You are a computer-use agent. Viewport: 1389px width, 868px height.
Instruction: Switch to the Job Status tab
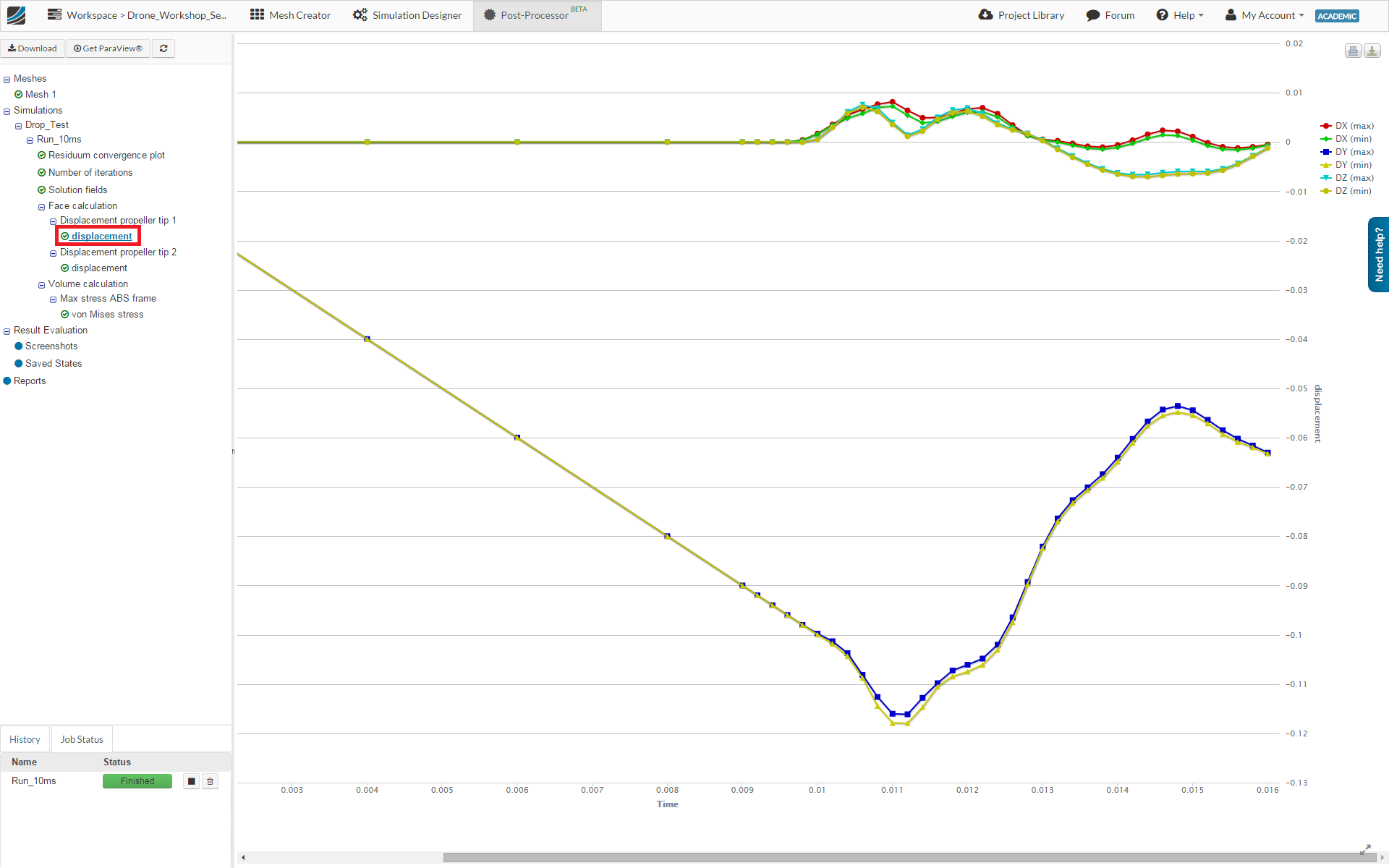82,739
